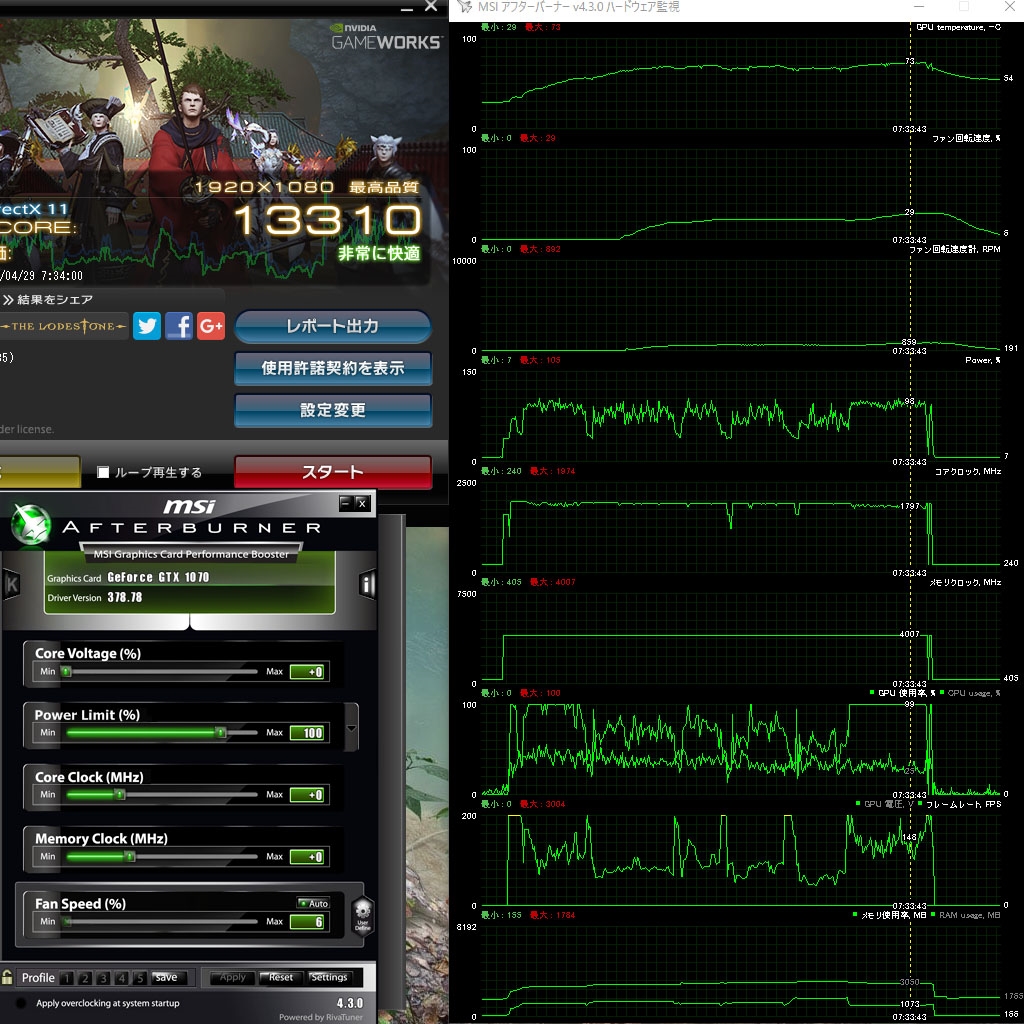Share the benchmark score on Google+
The image size is (1024, 1024).
[x=211, y=325]
